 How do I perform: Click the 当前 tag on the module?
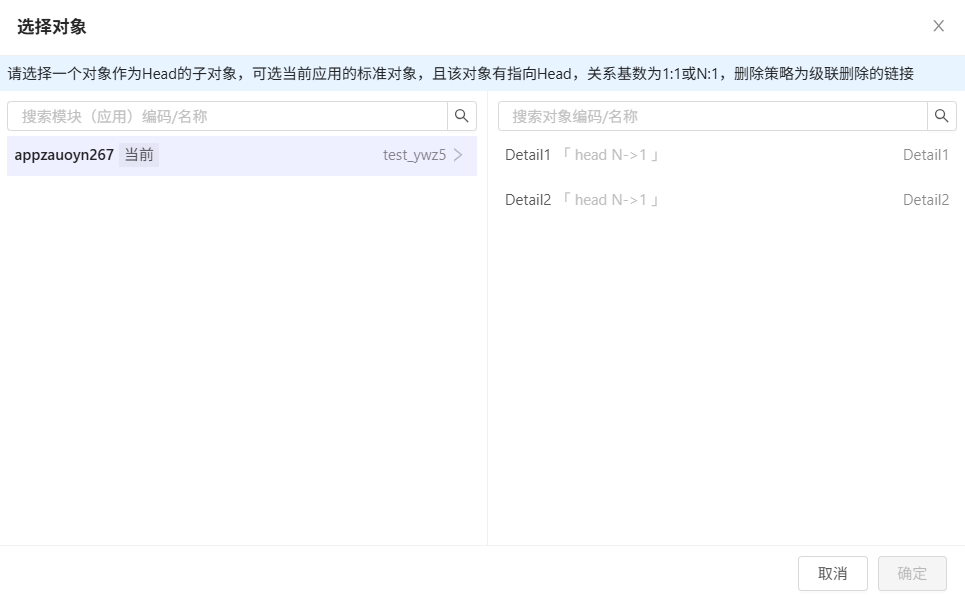tap(139, 155)
